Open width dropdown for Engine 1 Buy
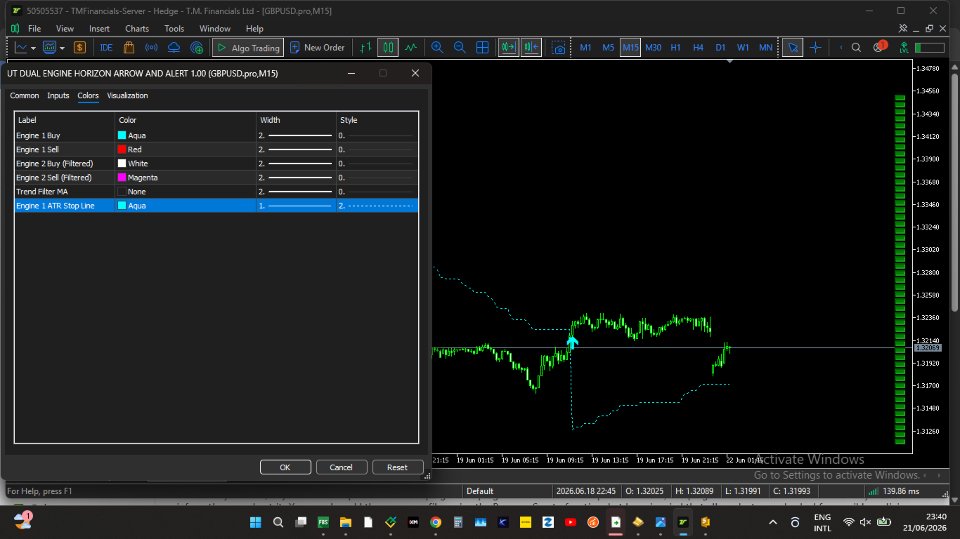 click(296, 135)
